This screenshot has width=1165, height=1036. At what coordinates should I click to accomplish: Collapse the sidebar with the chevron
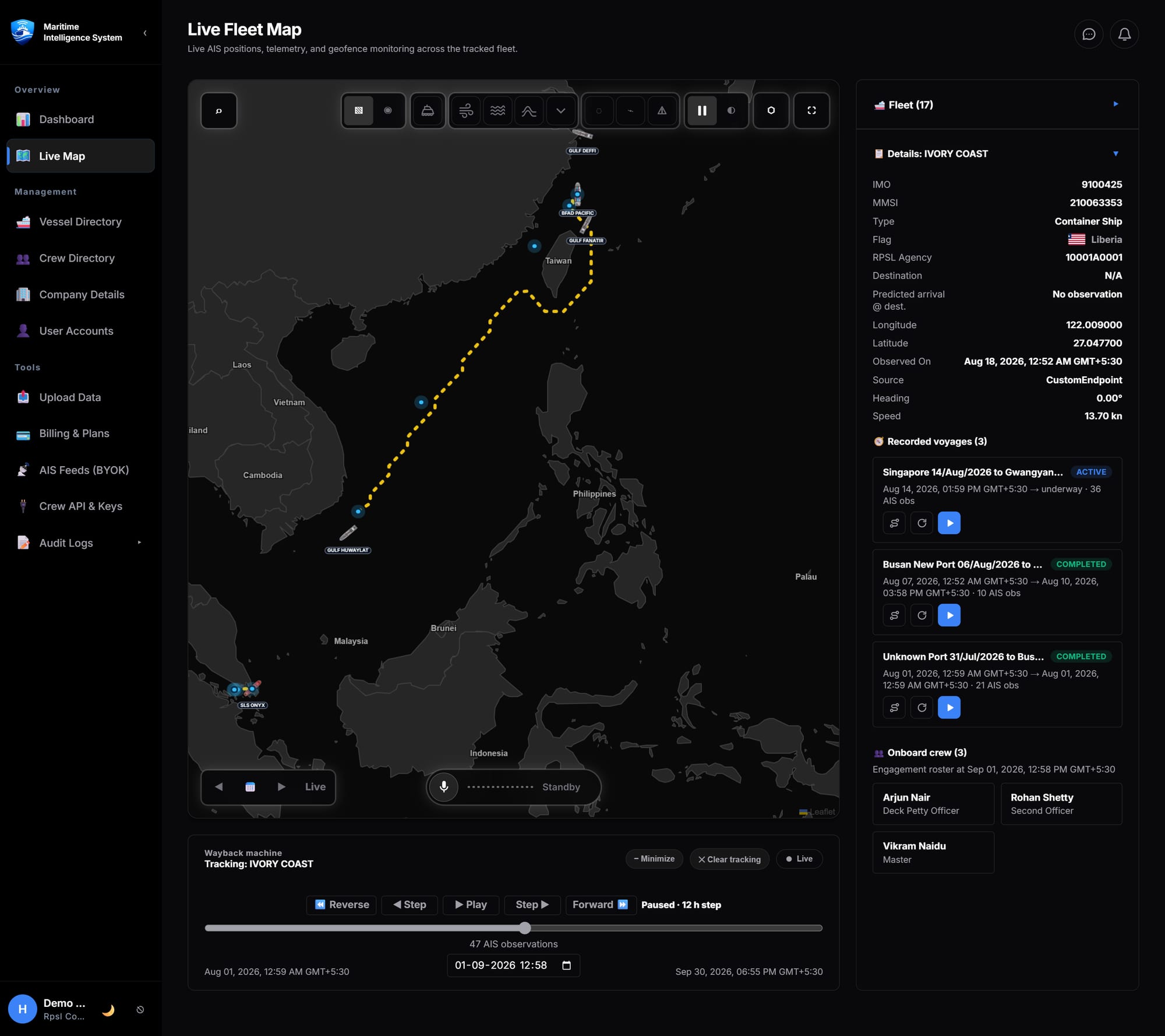pos(145,33)
